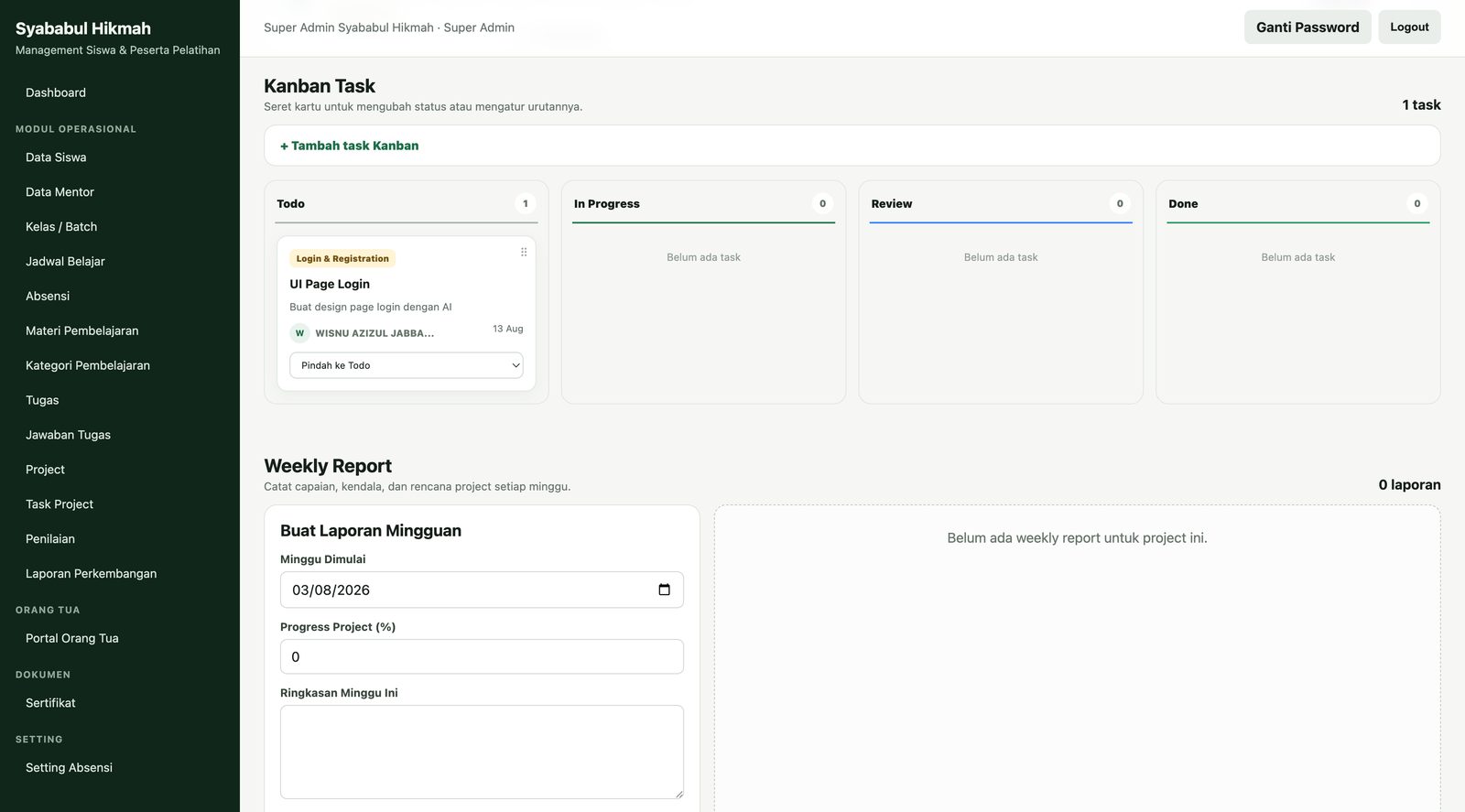Click the 0 laporan counter text
1465x812 pixels.
tap(1410, 485)
